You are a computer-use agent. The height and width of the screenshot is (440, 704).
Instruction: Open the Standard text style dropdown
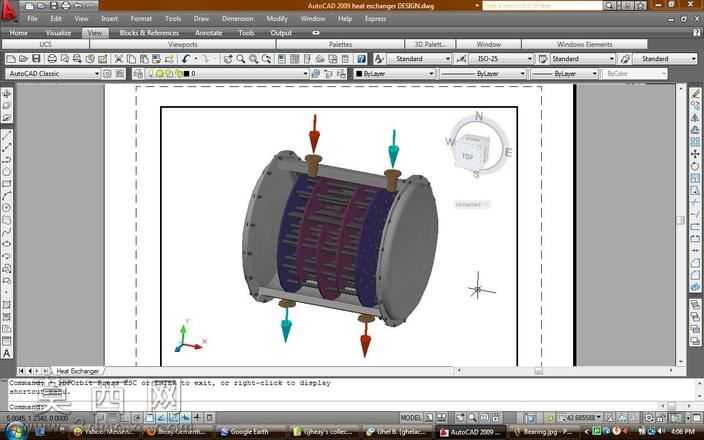pyautogui.click(x=419, y=59)
